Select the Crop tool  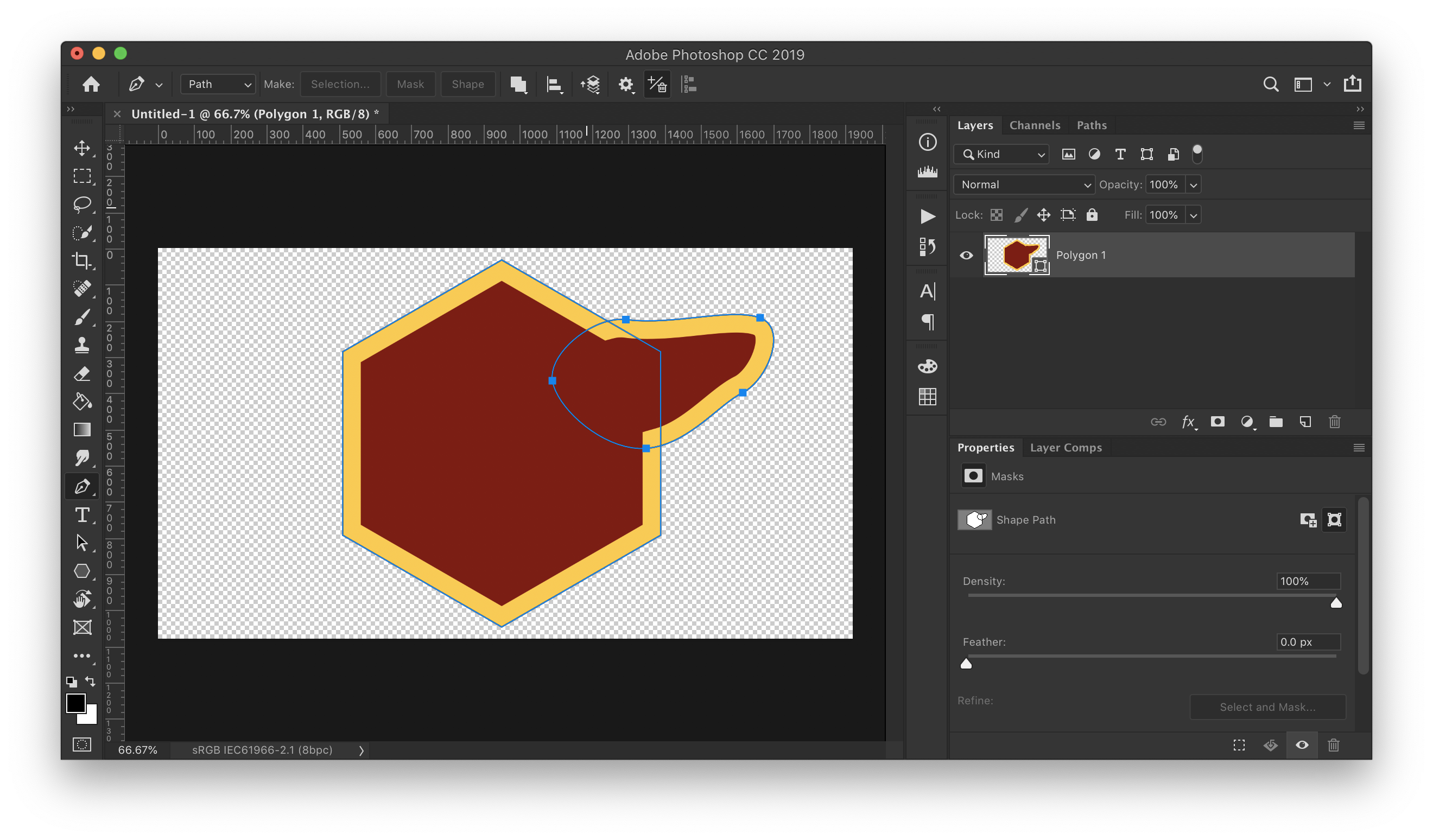[82, 260]
